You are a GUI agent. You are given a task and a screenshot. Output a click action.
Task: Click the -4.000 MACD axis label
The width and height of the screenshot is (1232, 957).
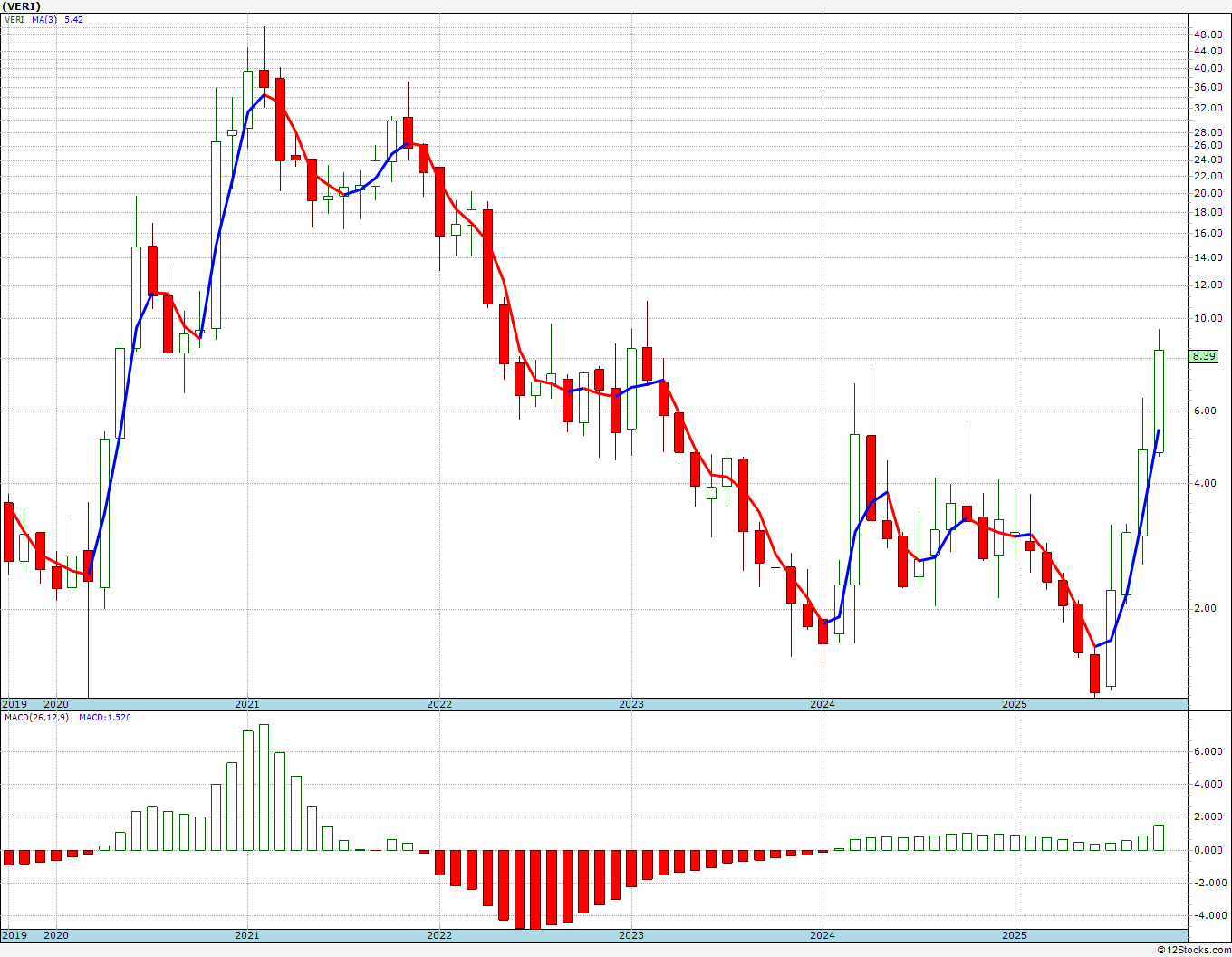tap(1206, 915)
